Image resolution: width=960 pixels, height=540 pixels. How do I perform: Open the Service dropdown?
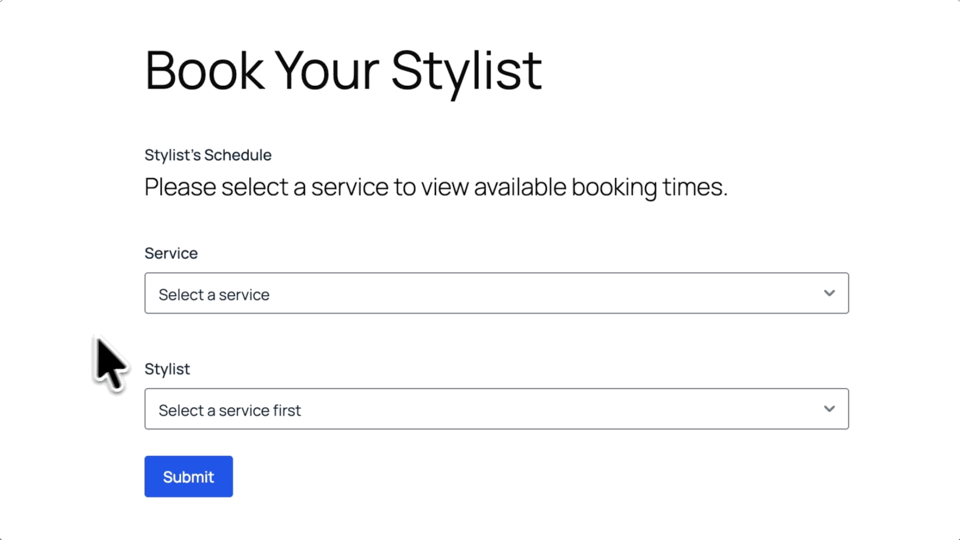click(x=496, y=293)
